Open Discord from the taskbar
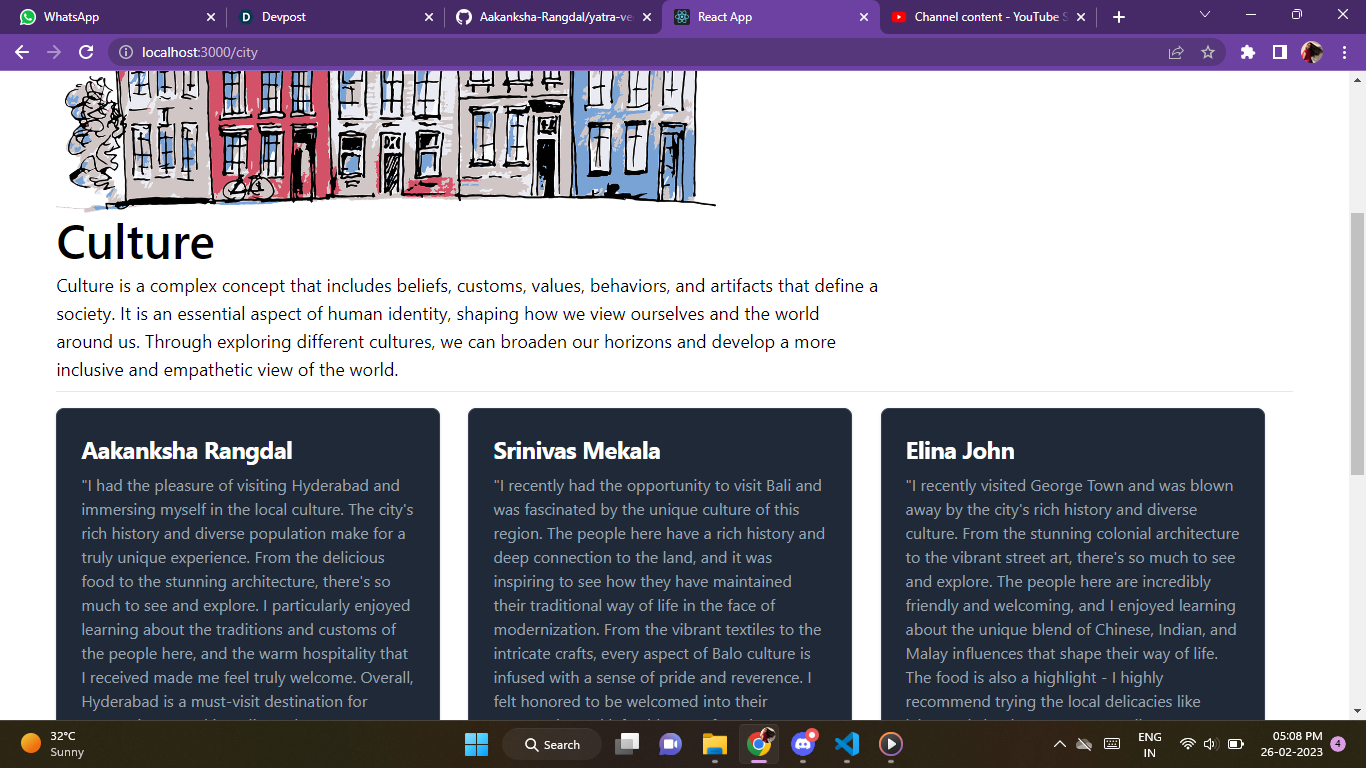The height and width of the screenshot is (768, 1366). point(803,744)
